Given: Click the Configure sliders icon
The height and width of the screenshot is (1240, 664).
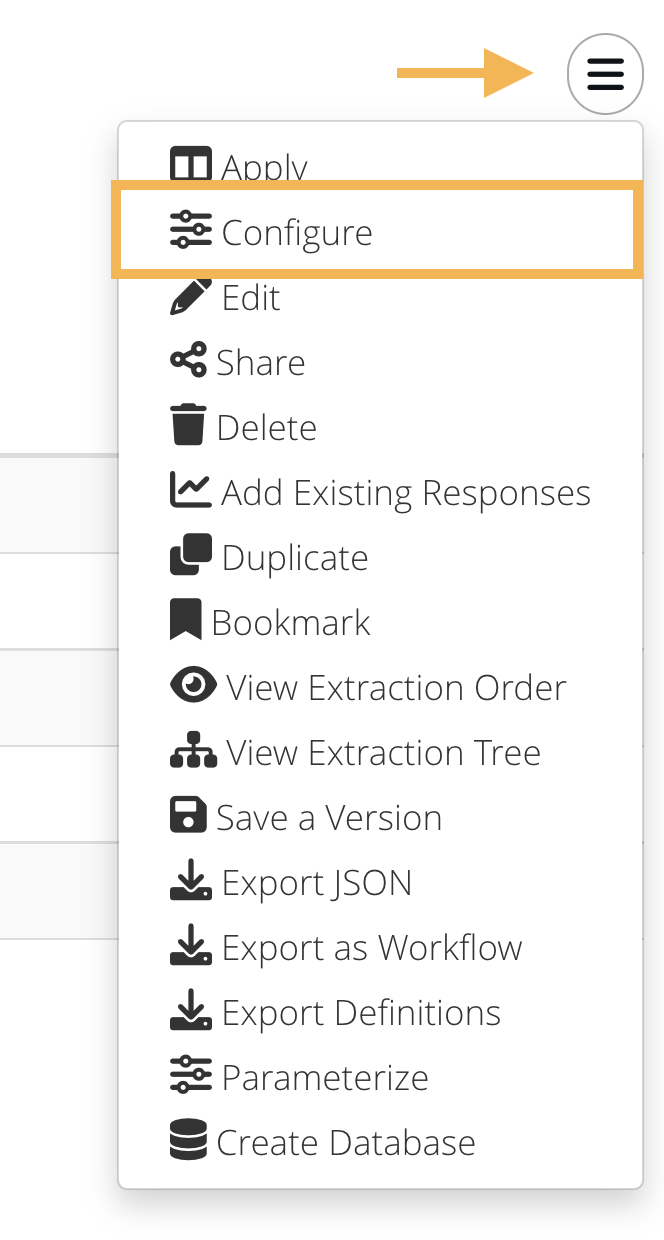Looking at the screenshot, I should (x=191, y=231).
